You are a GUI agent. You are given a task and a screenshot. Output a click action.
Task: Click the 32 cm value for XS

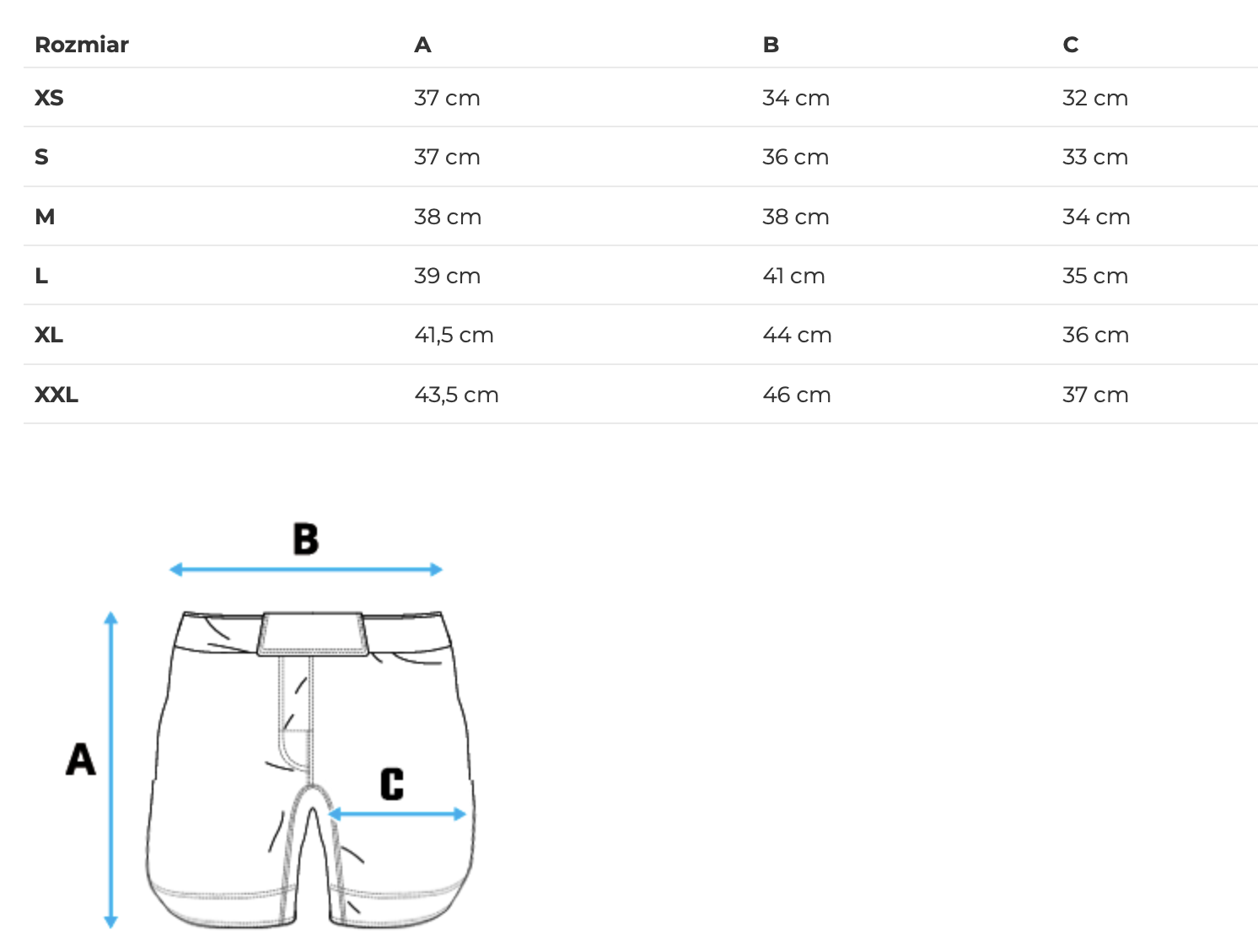pos(1094,98)
